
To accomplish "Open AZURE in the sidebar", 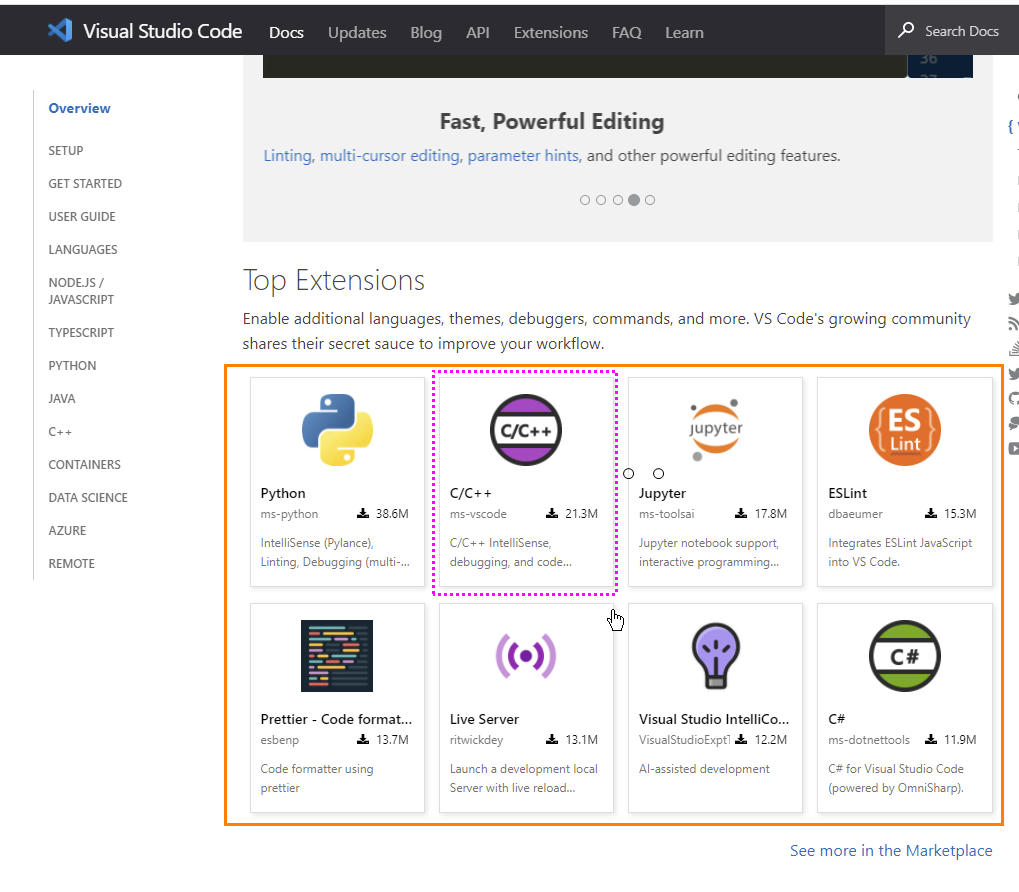I will coord(67,531).
